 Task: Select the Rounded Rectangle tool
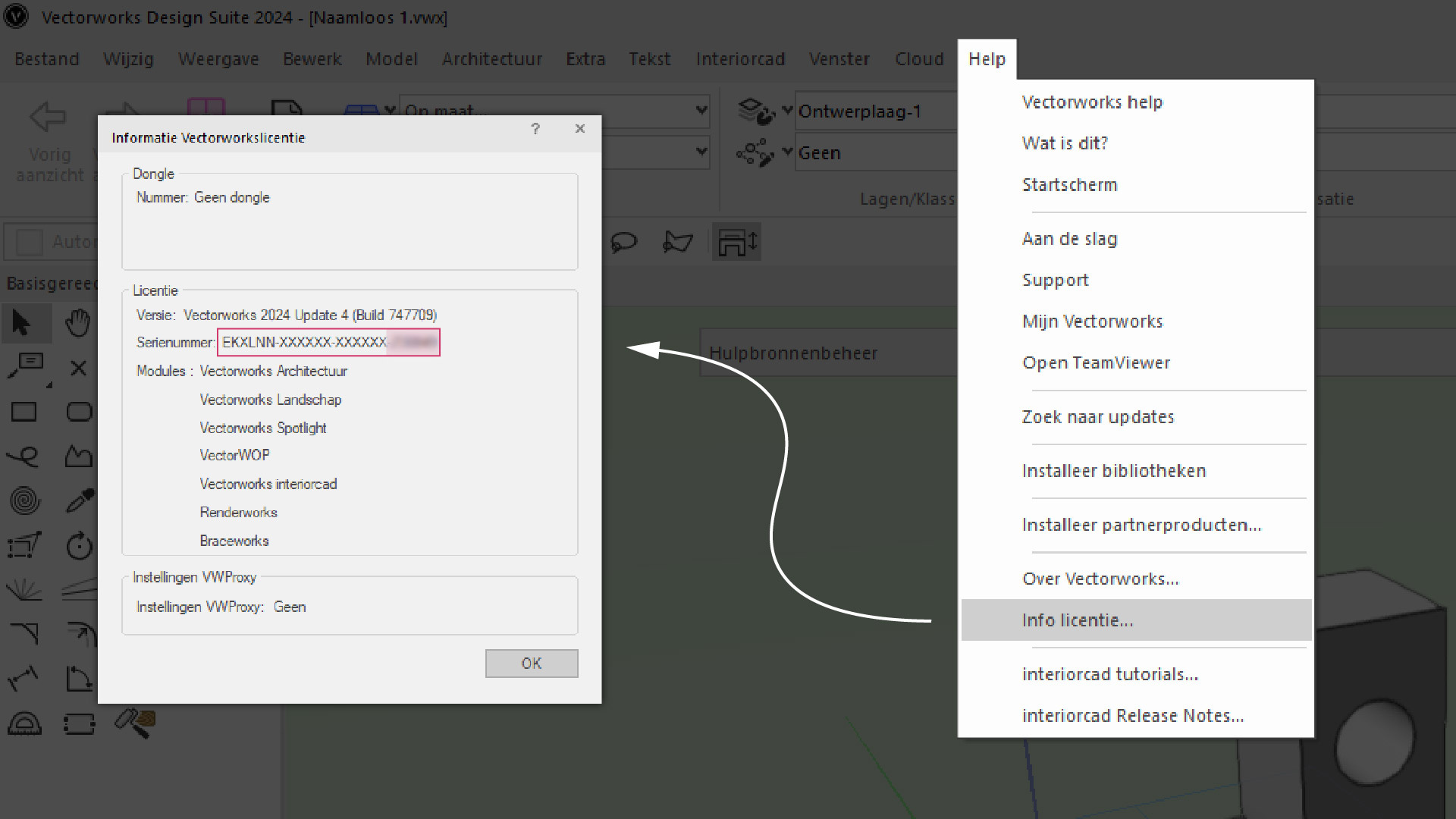(x=79, y=412)
